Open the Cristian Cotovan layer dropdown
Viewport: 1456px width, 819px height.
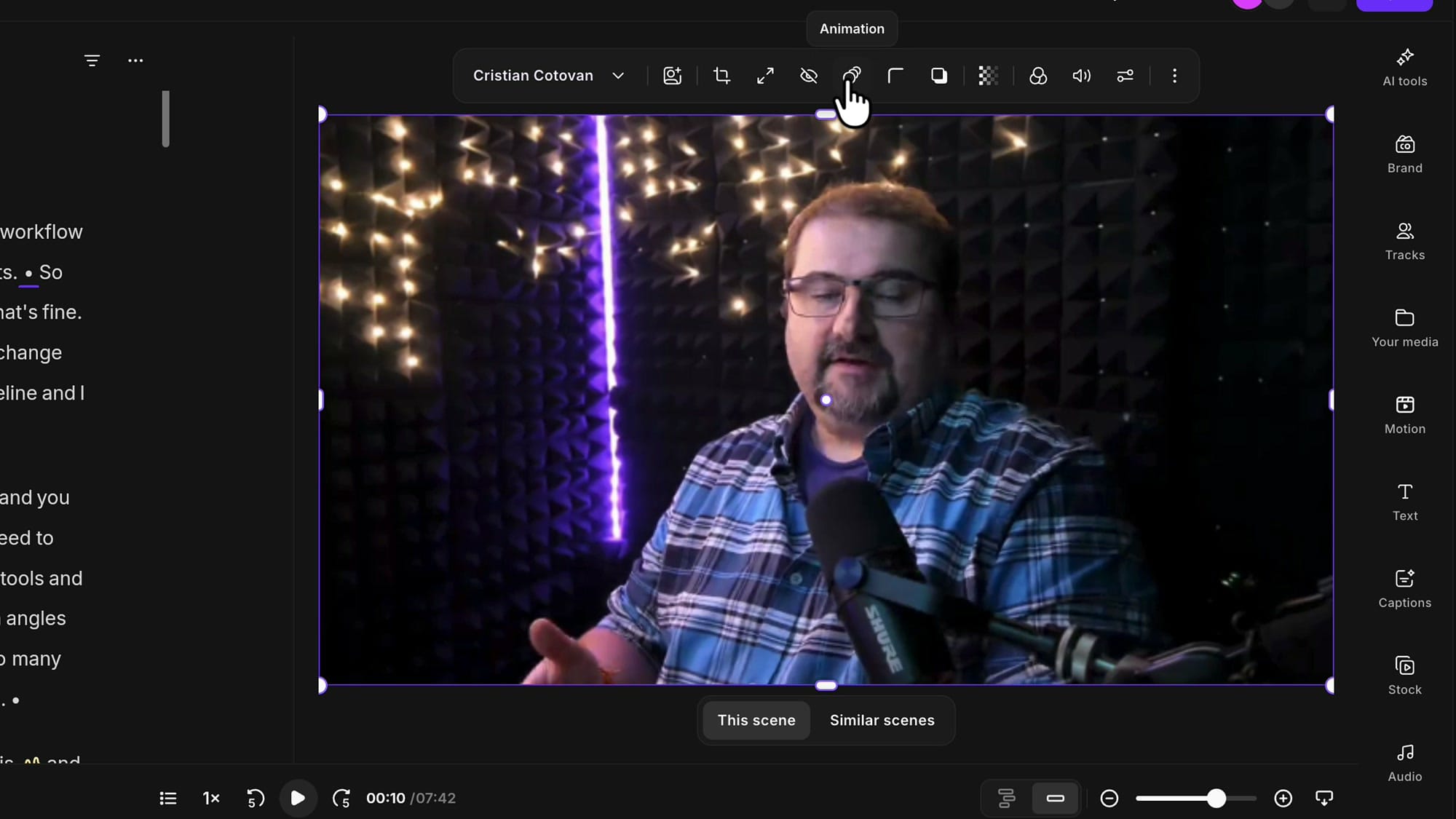coord(549,76)
